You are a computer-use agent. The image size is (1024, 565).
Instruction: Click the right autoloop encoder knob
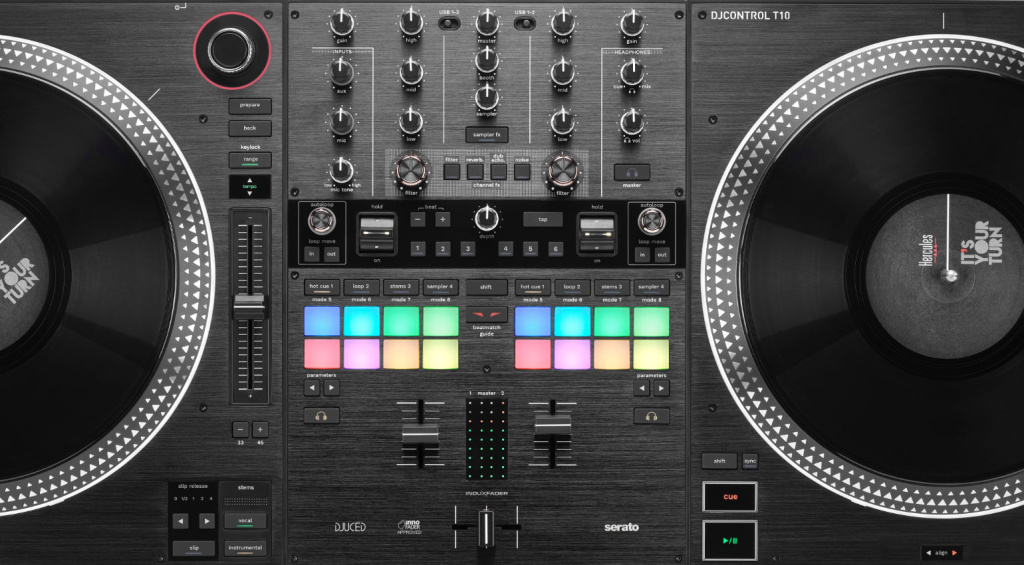click(x=652, y=221)
